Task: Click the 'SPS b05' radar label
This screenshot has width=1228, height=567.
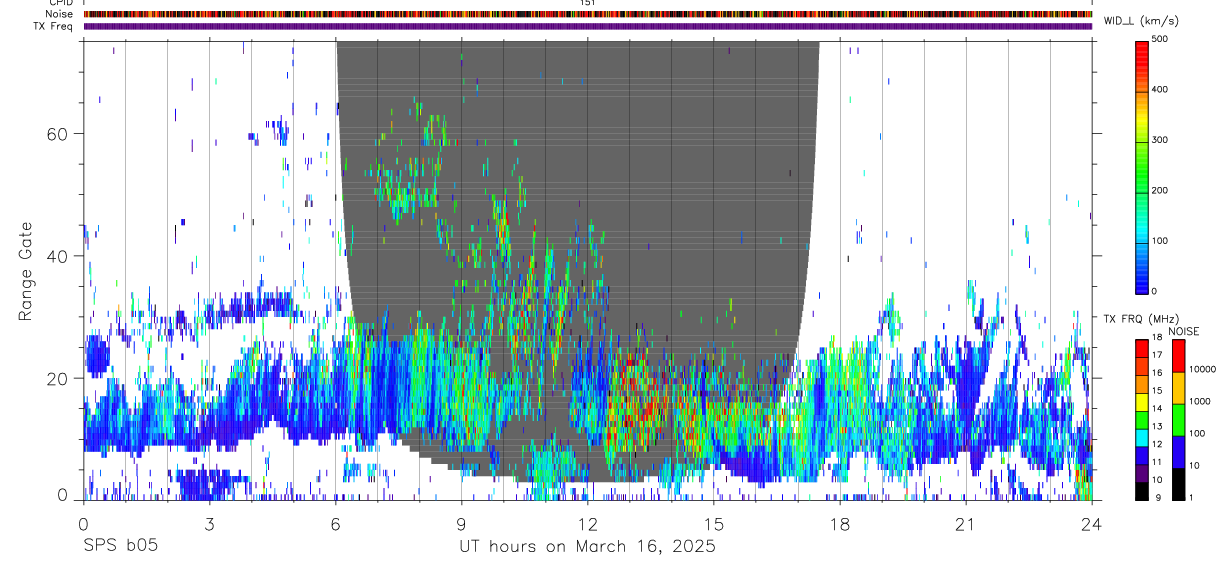Action: (120, 547)
